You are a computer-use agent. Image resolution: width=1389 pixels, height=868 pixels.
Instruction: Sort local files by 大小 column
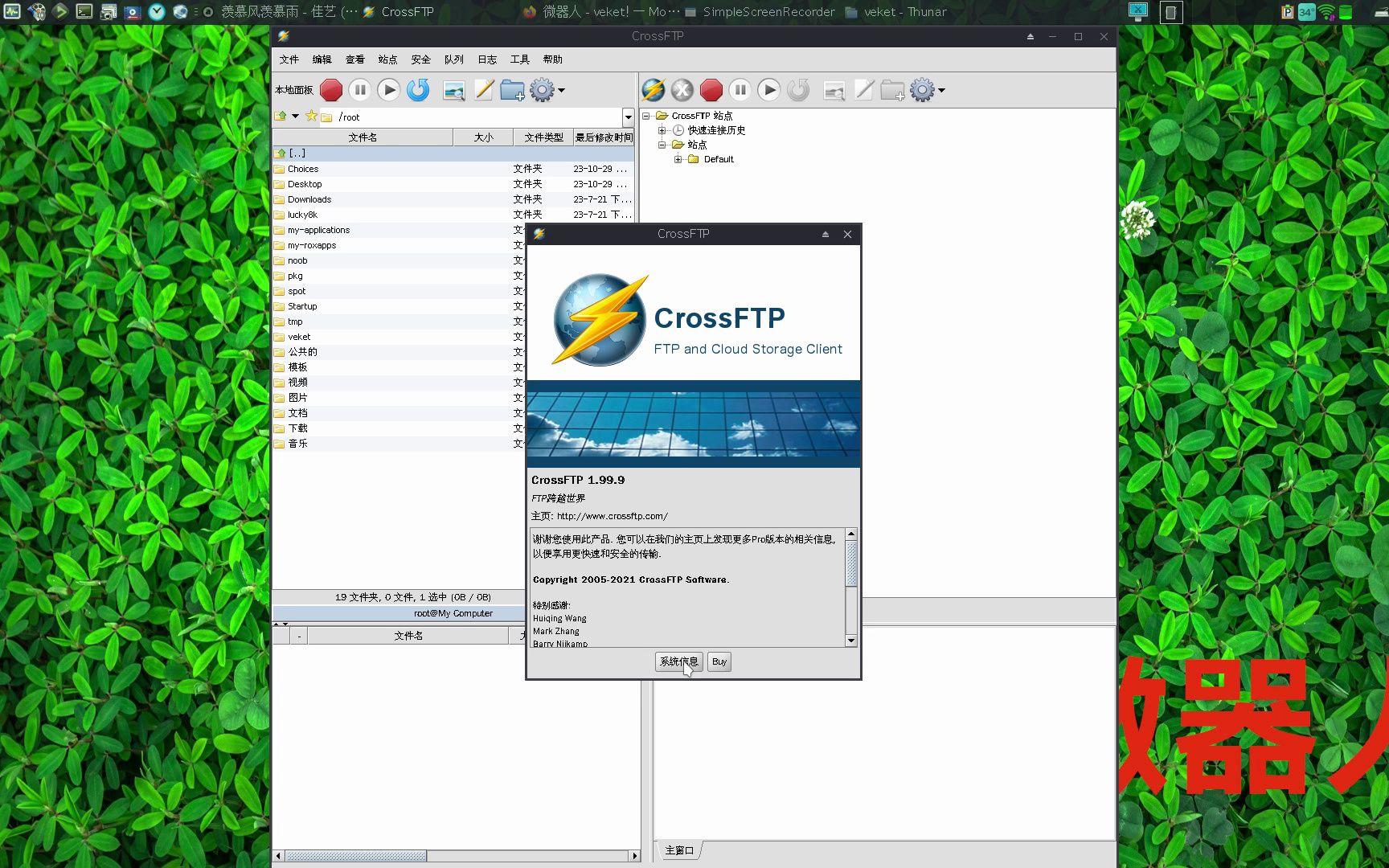pos(483,137)
